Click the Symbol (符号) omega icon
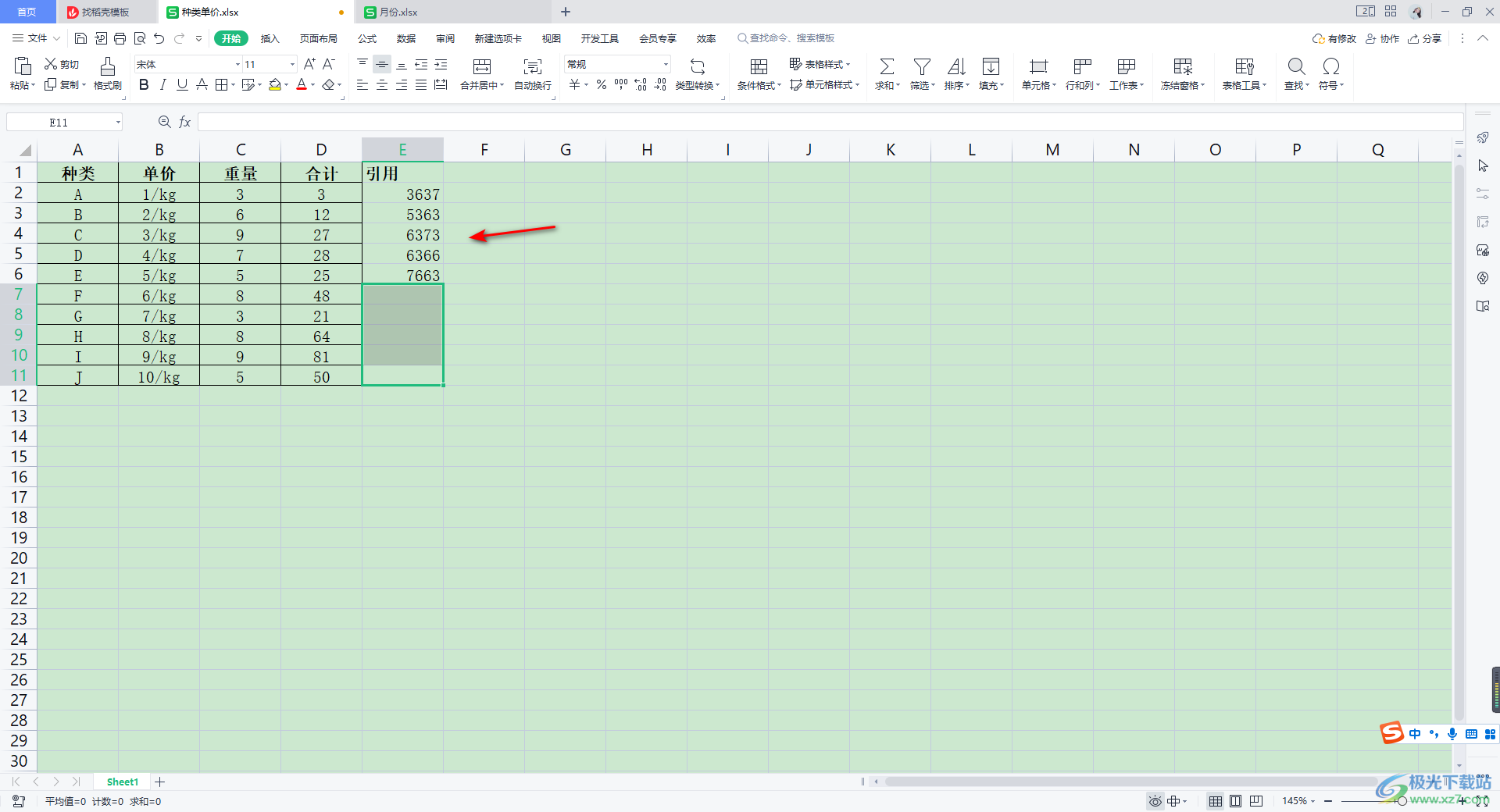This screenshot has height=812, width=1500. coord(1331,66)
